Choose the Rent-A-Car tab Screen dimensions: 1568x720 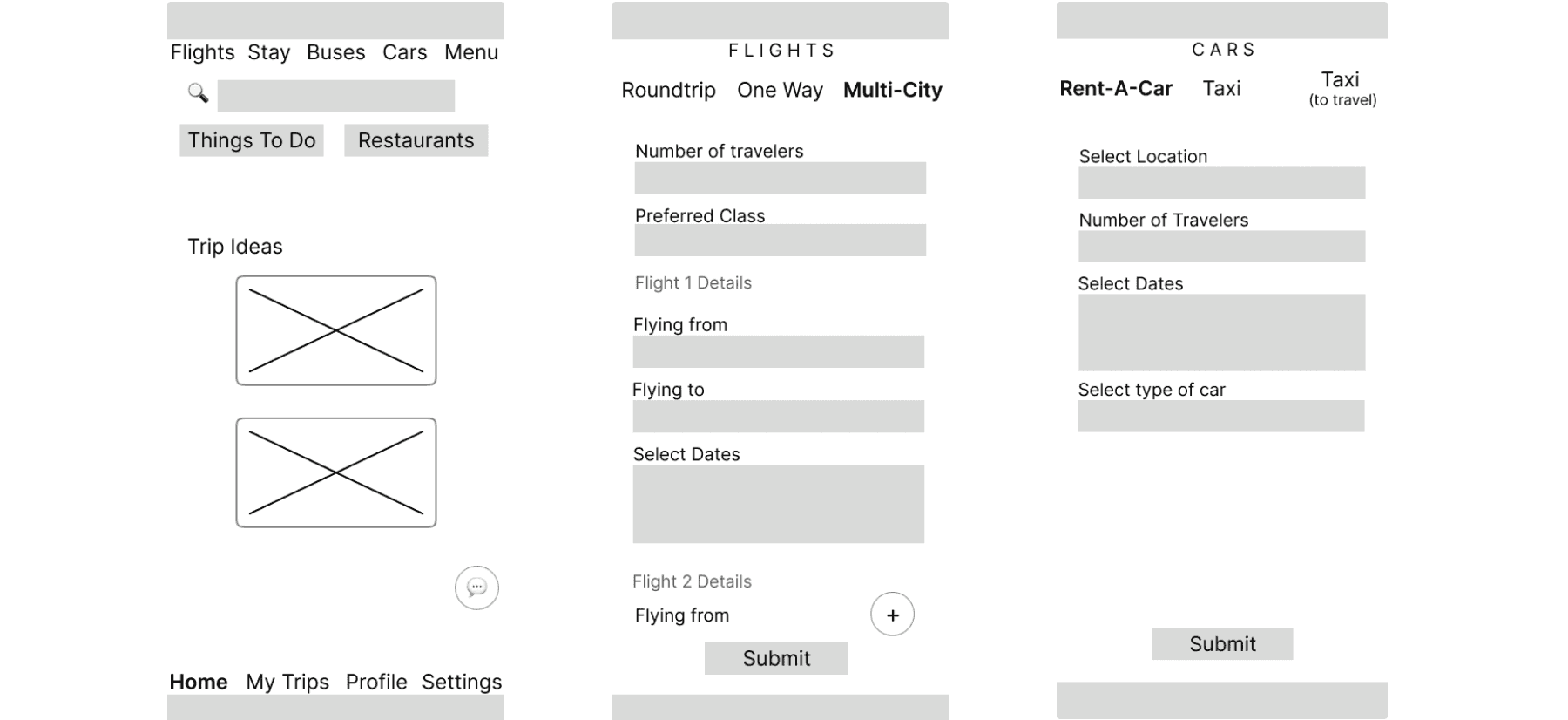click(1116, 88)
